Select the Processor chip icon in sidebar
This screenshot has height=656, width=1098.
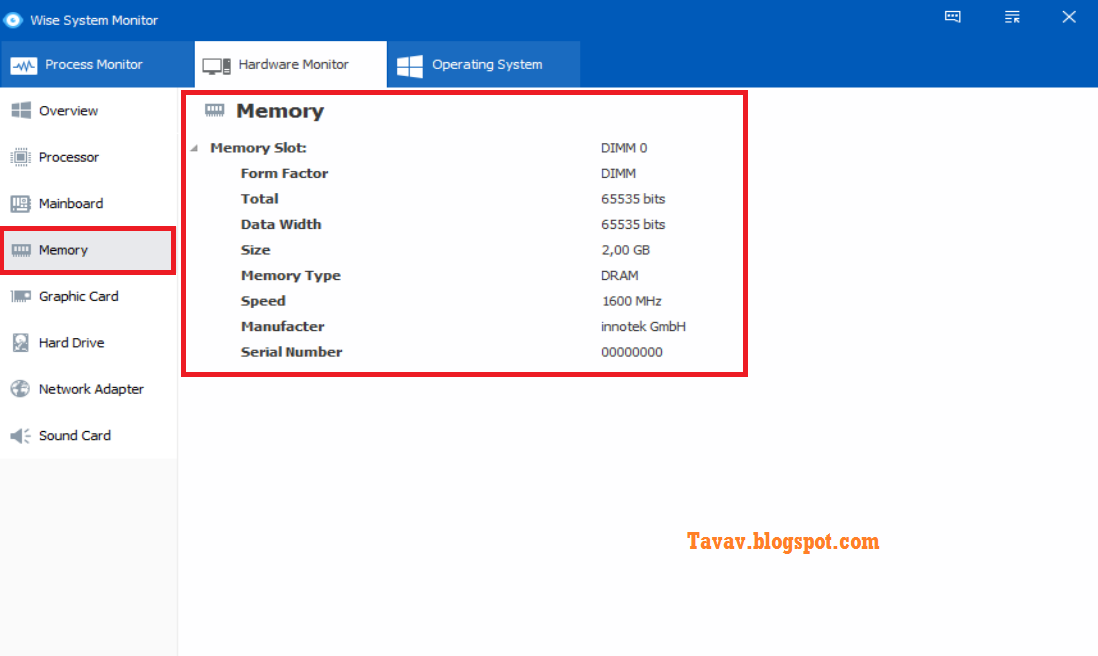pos(19,157)
